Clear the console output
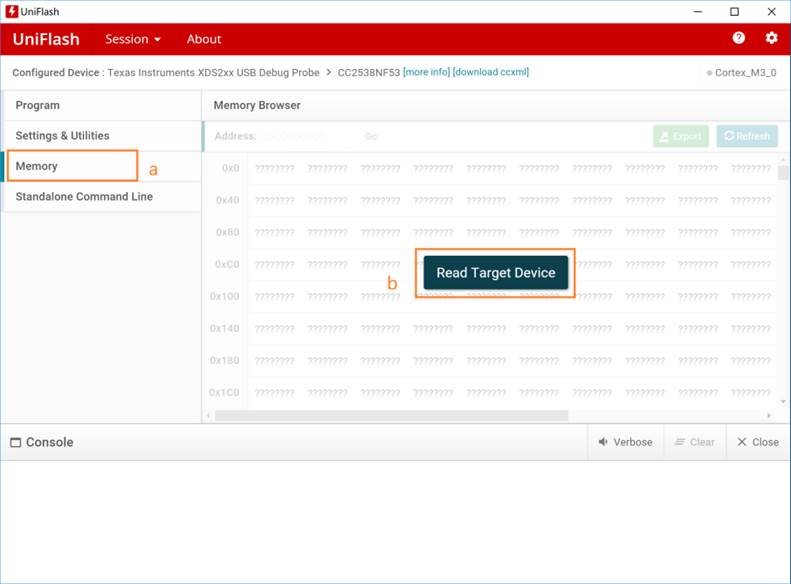 pos(694,442)
